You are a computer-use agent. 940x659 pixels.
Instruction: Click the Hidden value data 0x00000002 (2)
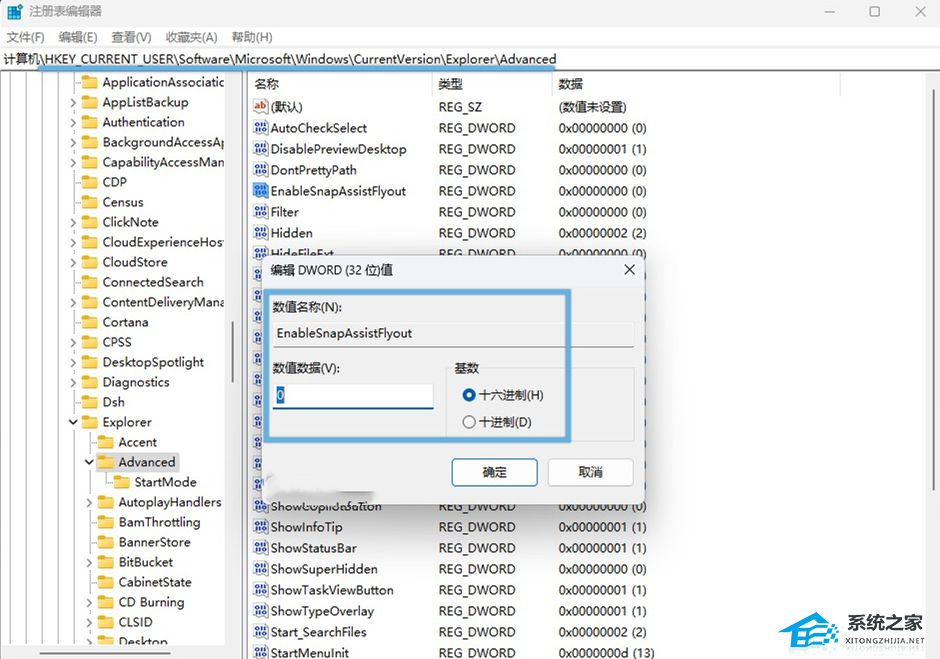(602, 233)
